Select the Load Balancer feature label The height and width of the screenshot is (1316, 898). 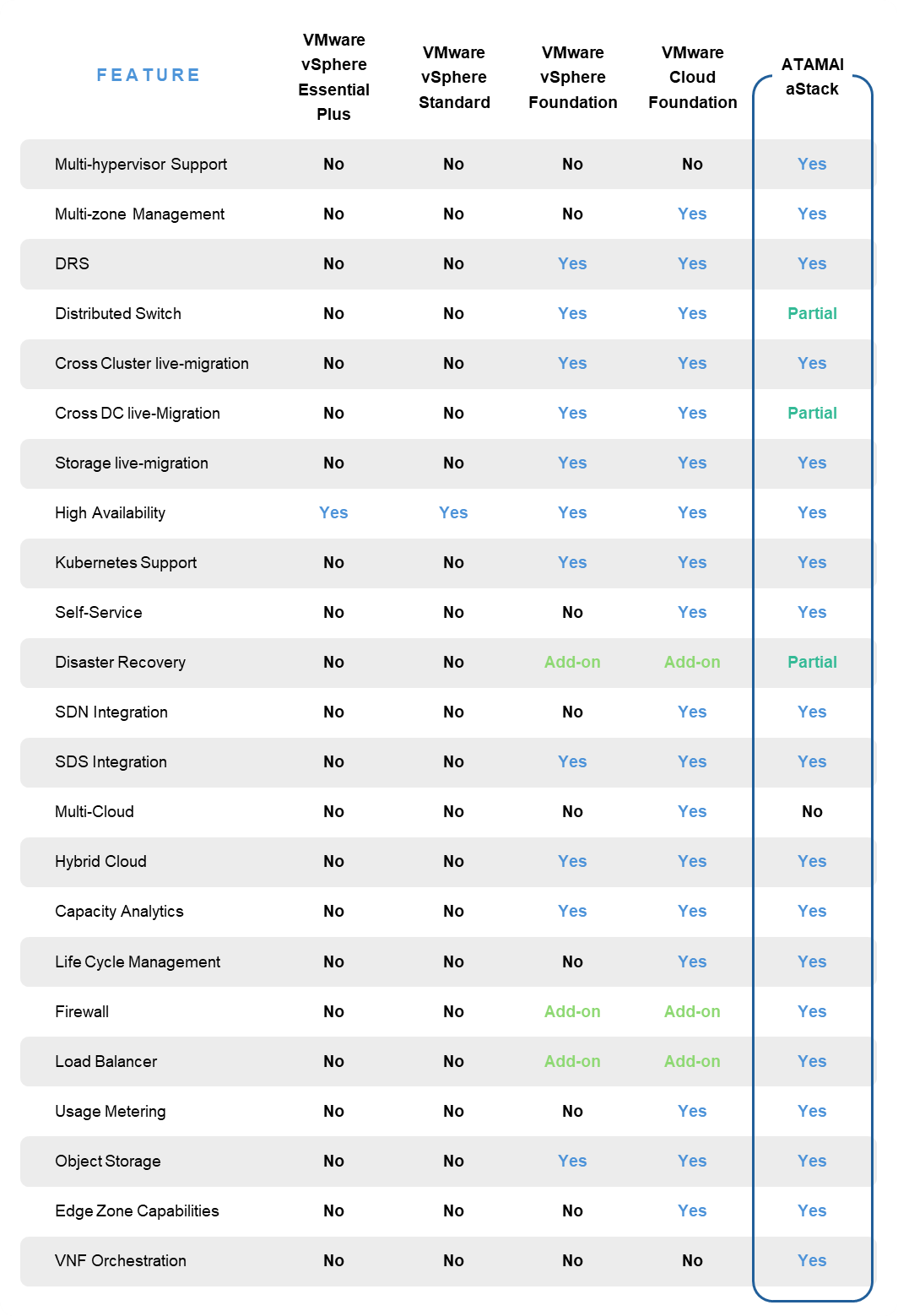105,1061
